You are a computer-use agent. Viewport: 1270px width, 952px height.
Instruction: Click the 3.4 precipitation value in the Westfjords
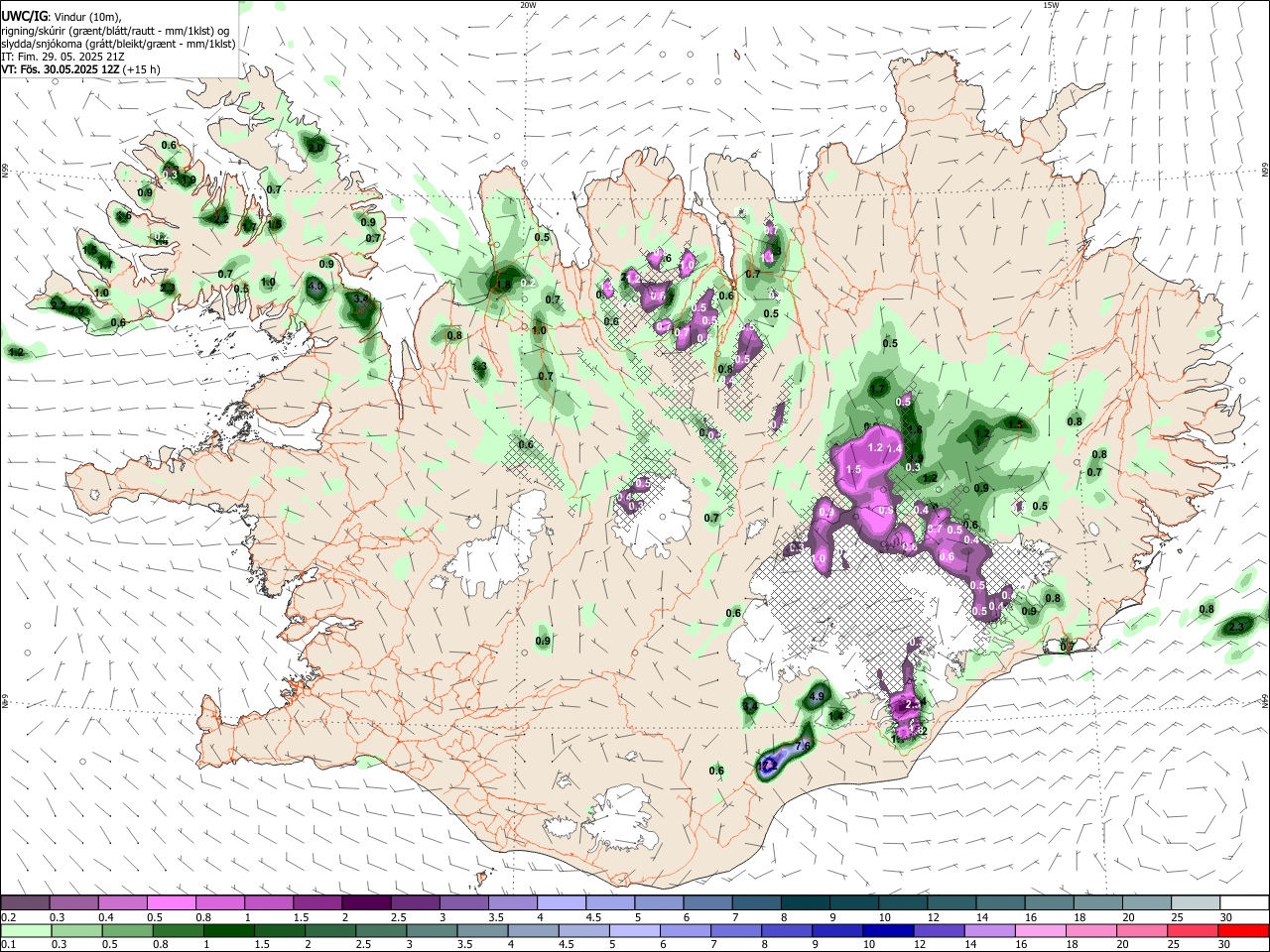click(361, 297)
